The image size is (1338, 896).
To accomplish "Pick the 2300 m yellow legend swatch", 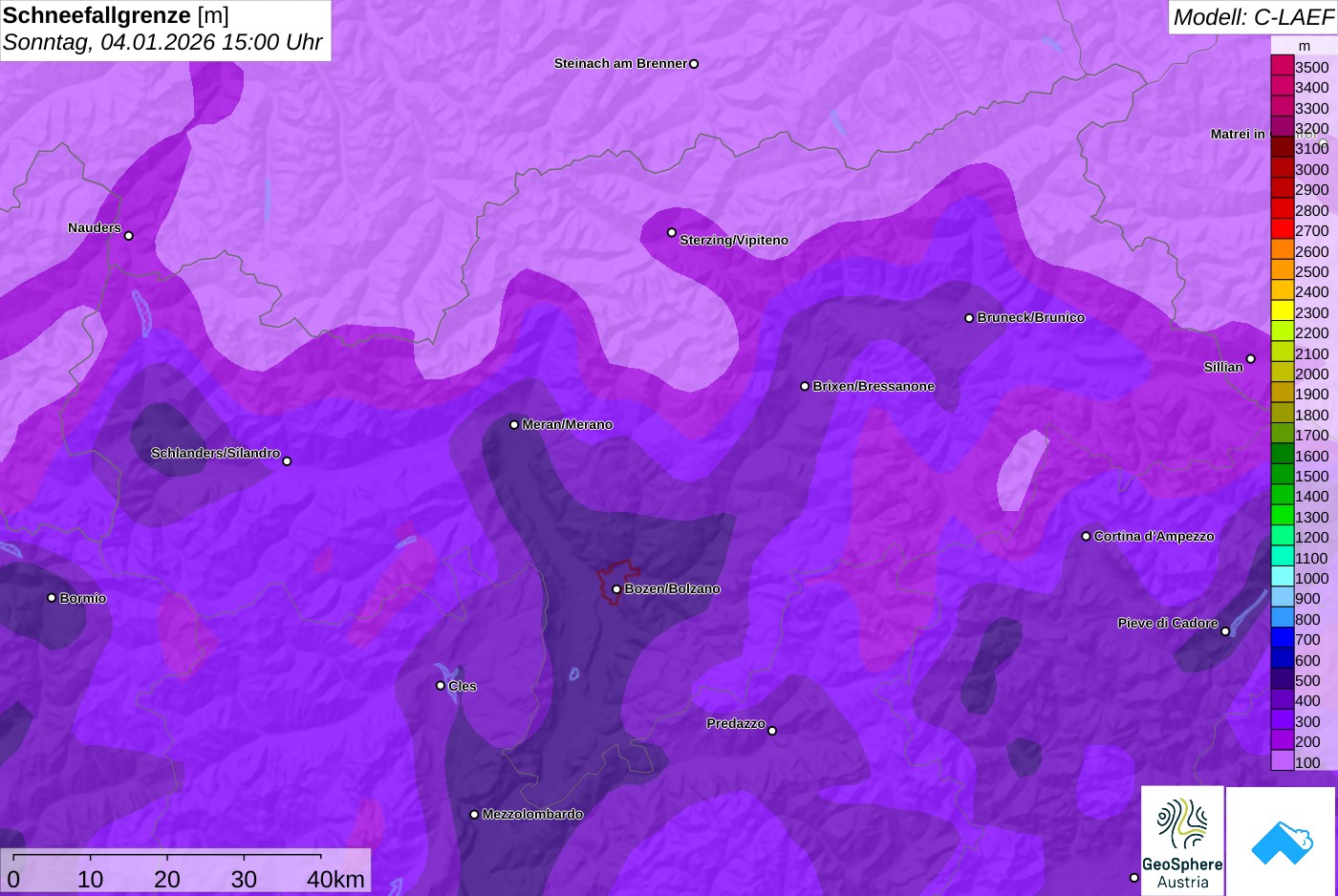I will point(1282,311).
